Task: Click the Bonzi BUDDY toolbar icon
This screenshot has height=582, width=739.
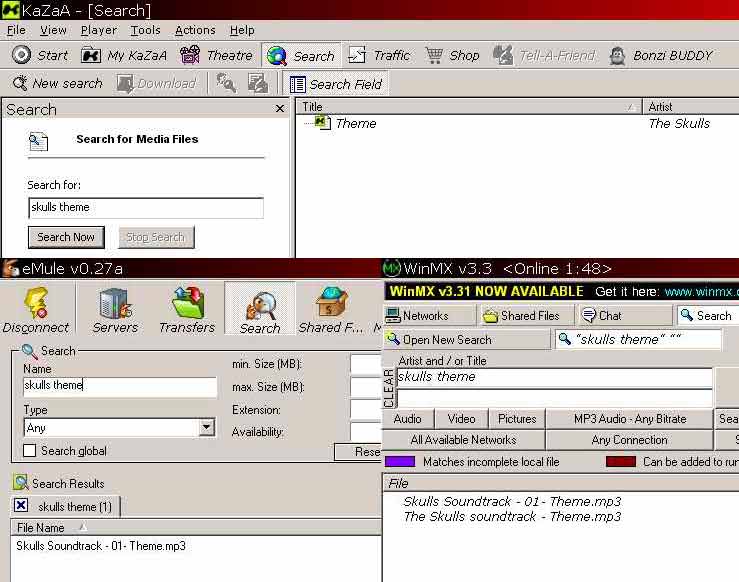Action: point(618,55)
